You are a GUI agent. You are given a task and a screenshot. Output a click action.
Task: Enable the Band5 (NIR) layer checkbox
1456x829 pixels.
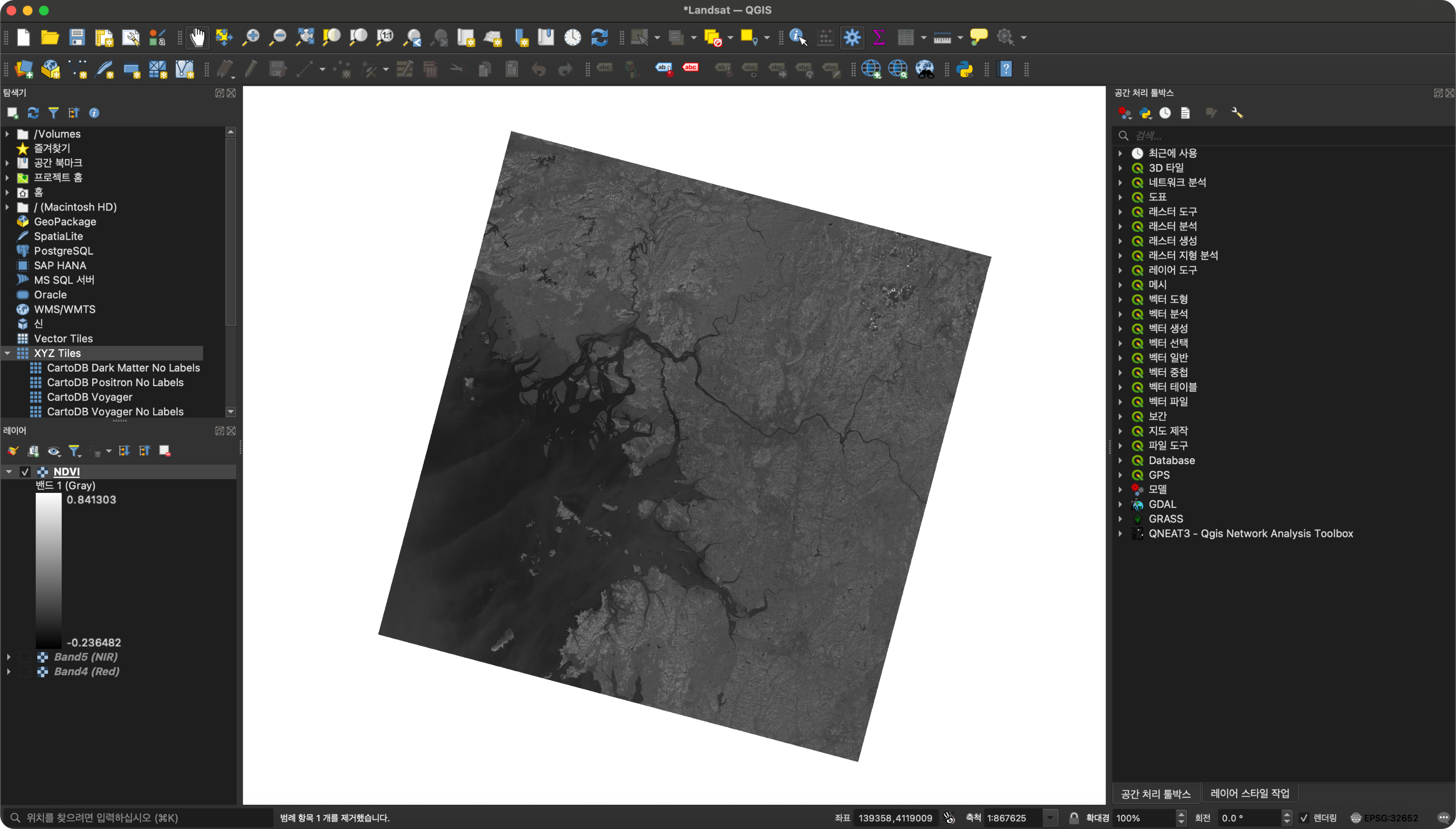25,656
